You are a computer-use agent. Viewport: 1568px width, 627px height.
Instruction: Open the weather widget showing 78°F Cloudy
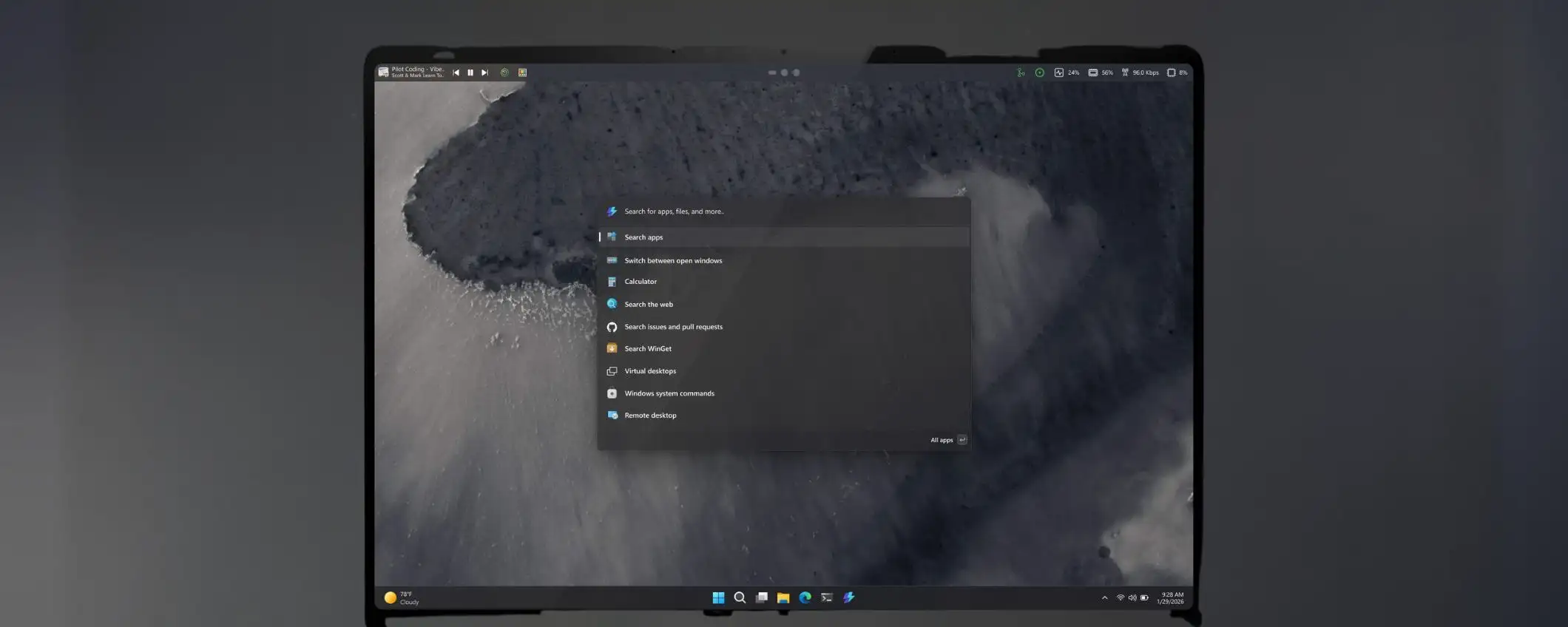(x=402, y=598)
